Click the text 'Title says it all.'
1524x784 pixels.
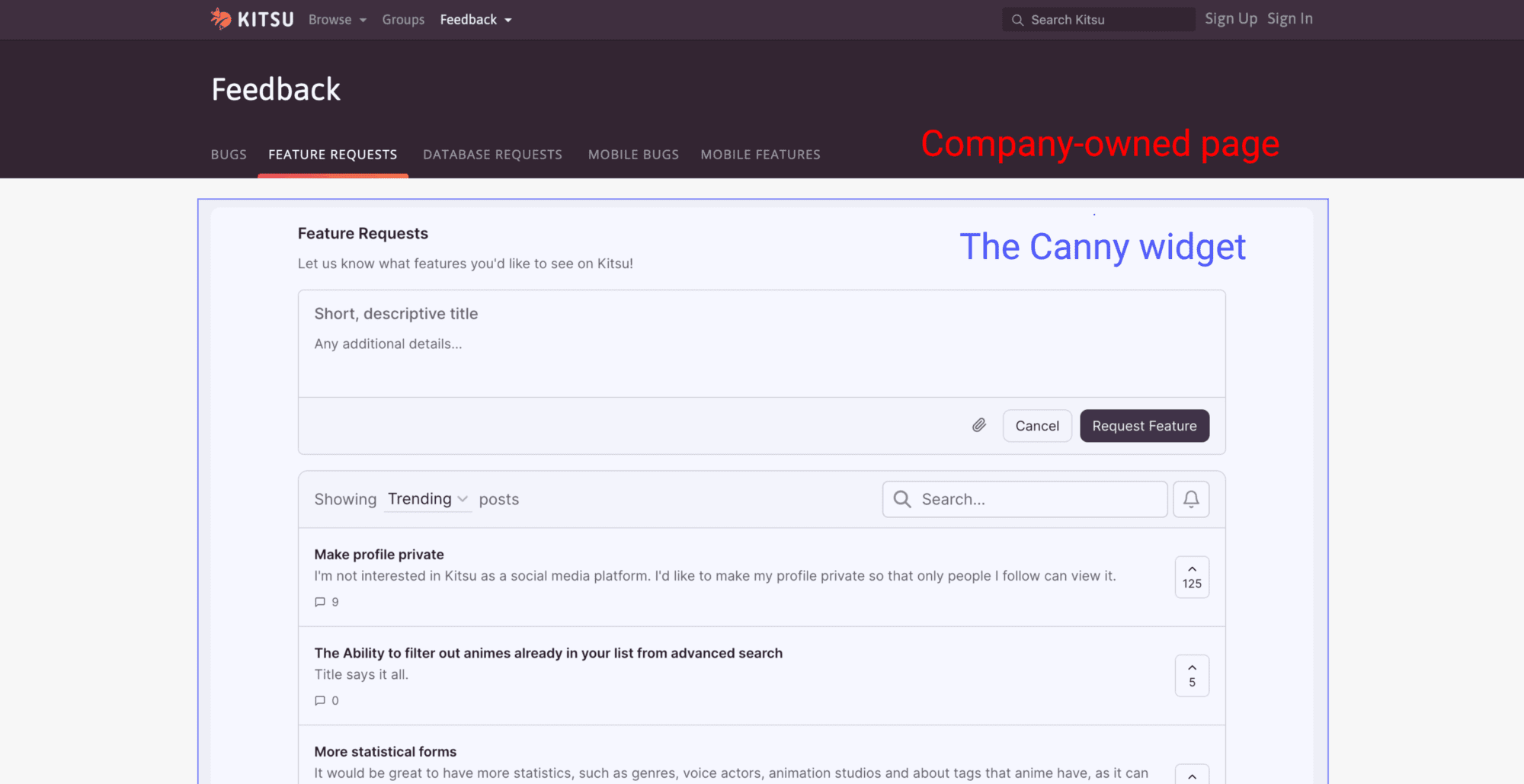coord(361,674)
